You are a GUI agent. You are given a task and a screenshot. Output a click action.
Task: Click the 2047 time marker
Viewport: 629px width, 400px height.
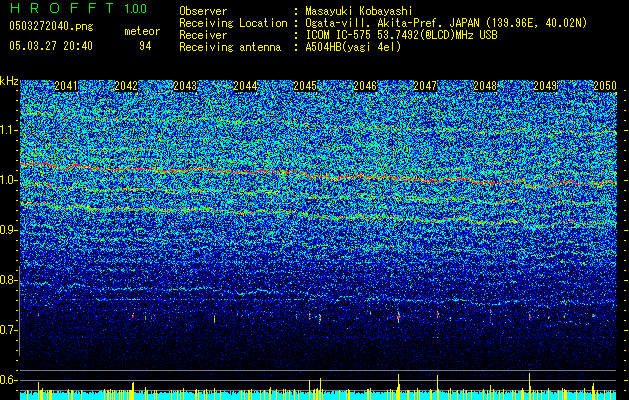425,86
